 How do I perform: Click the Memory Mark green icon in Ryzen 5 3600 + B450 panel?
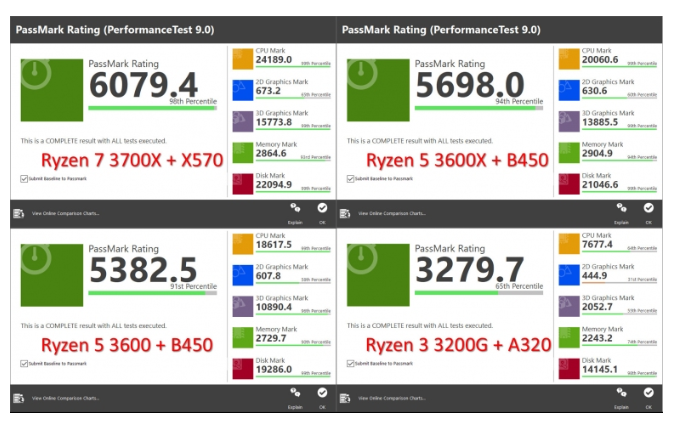242,338
